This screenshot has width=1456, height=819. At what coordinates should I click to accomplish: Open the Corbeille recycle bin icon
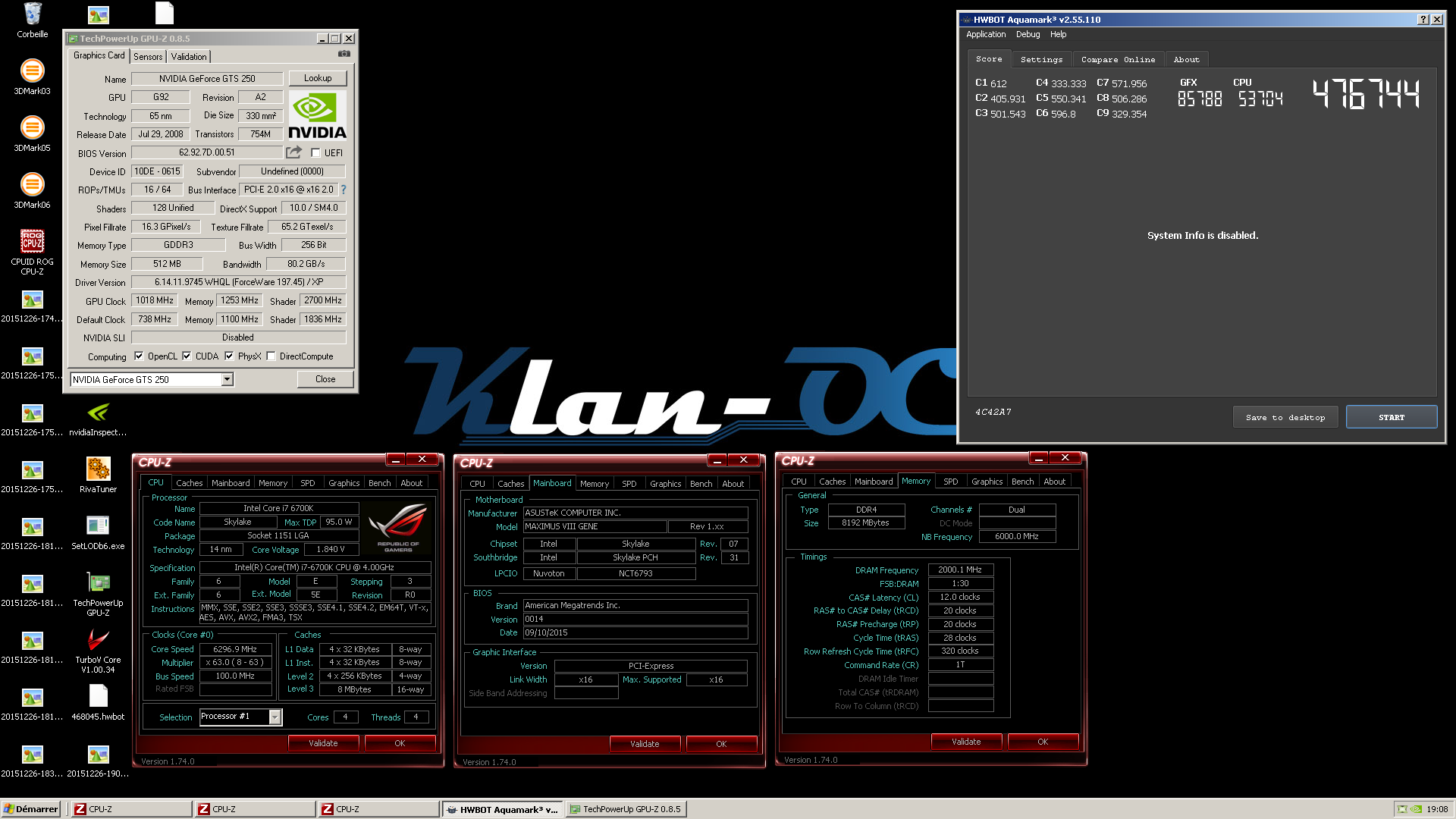click(x=33, y=20)
